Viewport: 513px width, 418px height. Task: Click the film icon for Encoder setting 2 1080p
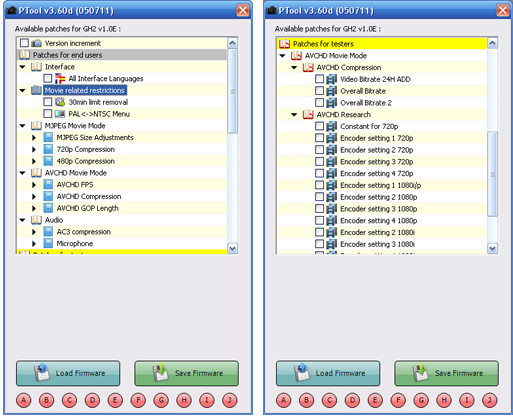click(332, 197)
